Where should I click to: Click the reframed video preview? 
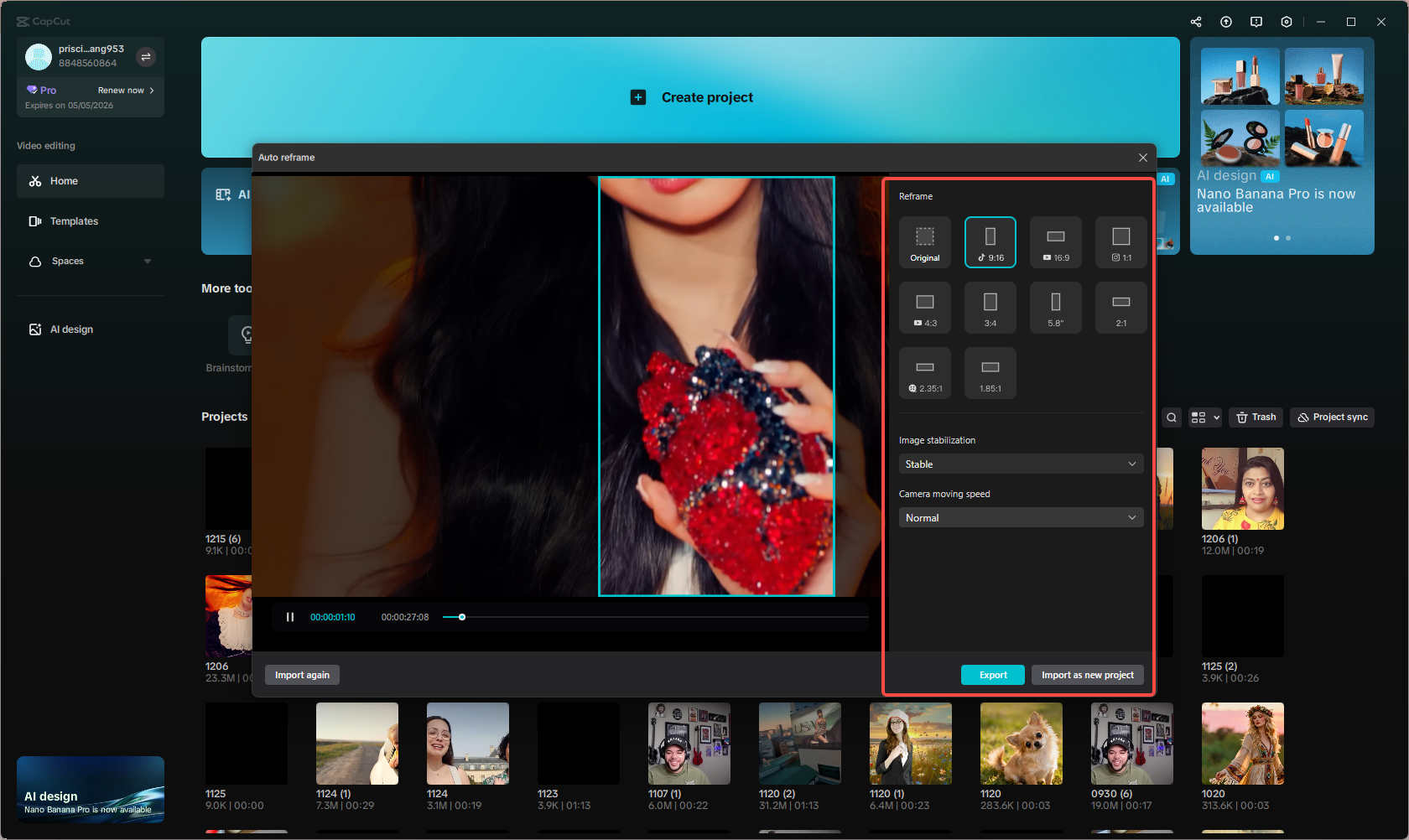tap(716, 386)
